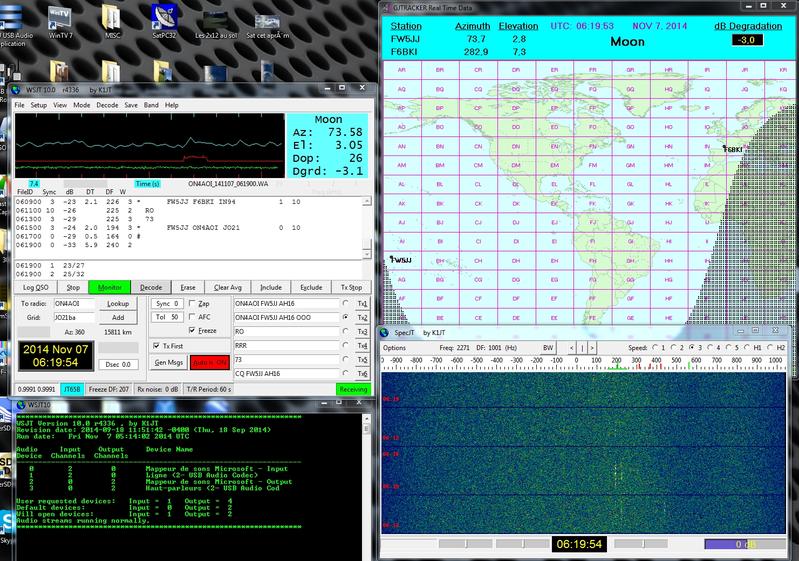
Task: Click SpecJT window title icon
Action: pyautogui.click(x=385, y=333)
